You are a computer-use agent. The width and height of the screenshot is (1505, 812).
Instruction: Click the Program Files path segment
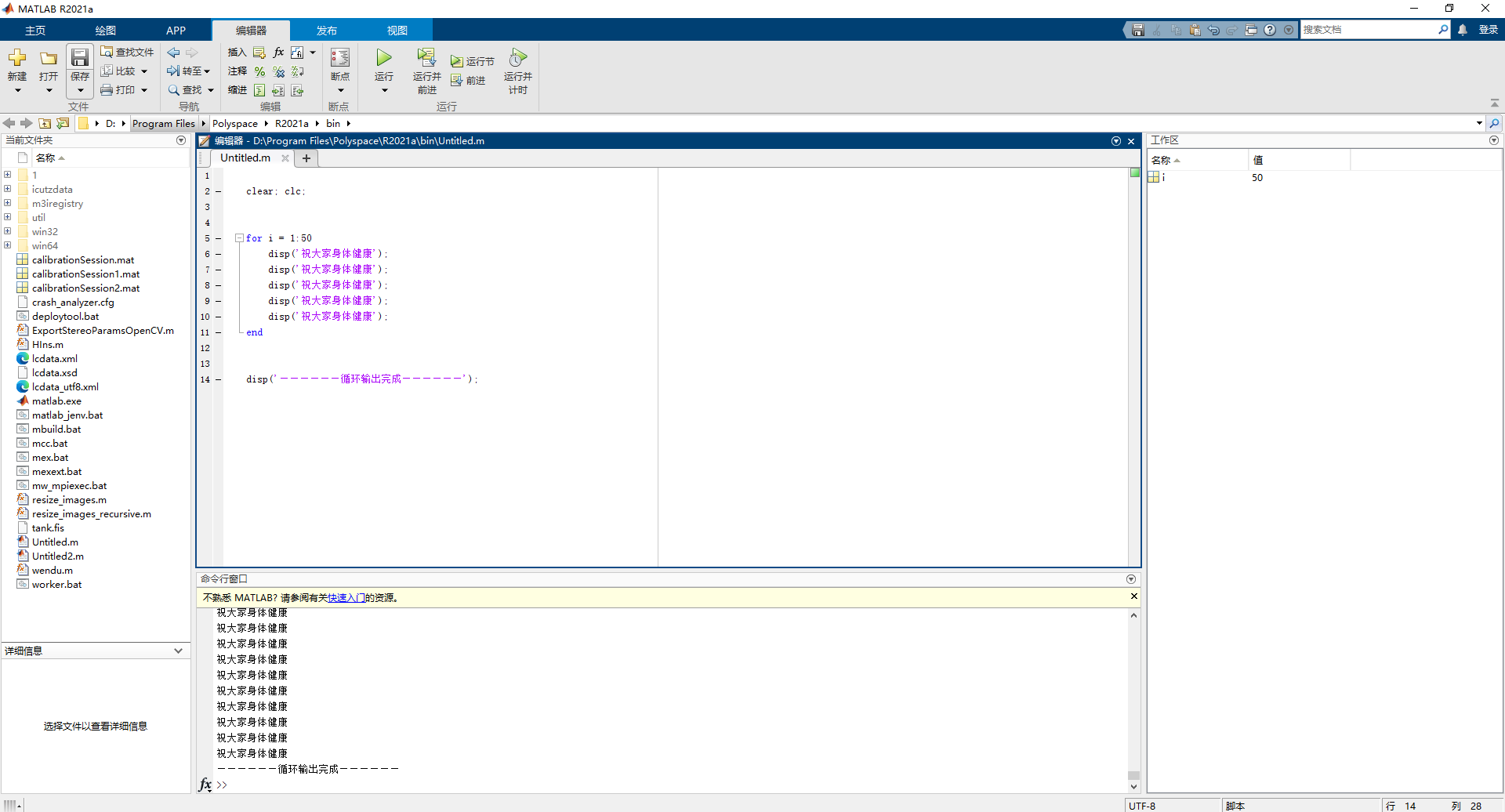click(164, 123)
